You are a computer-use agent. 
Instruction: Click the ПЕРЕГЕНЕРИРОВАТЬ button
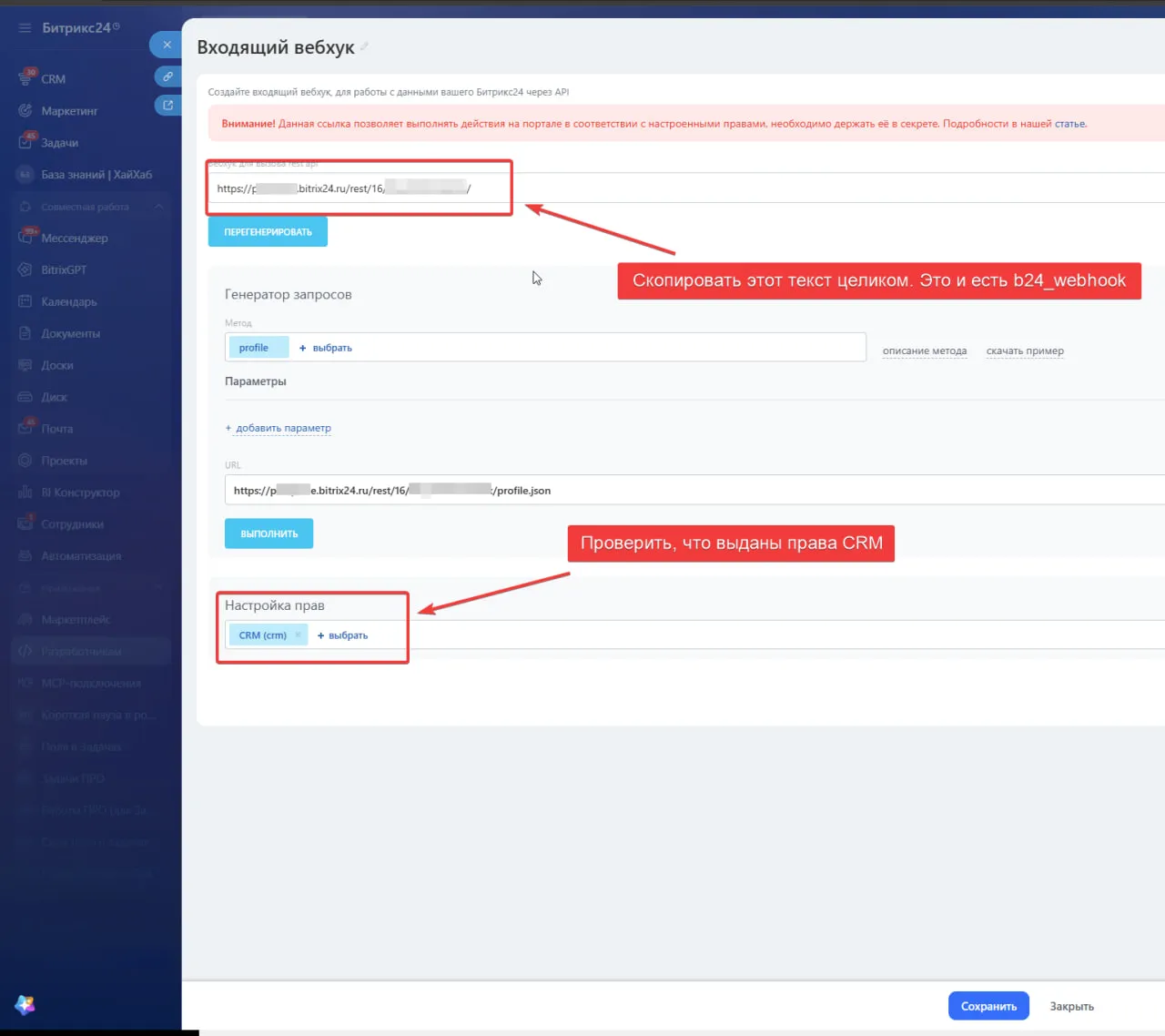click(x=268, y=232)
